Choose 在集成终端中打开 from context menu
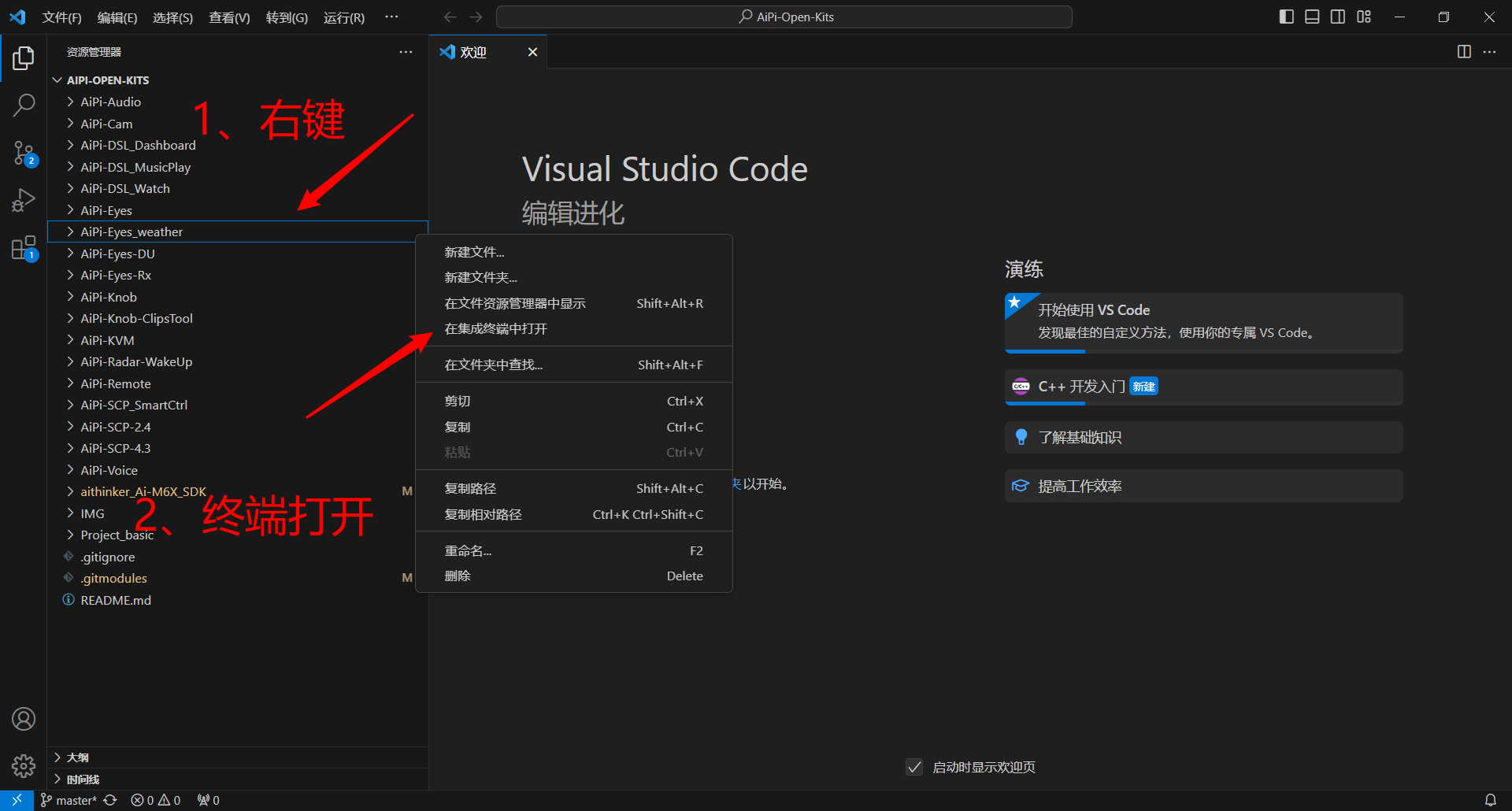The image size is (1512, 811). pyautogui.click(x=574, y=329)
